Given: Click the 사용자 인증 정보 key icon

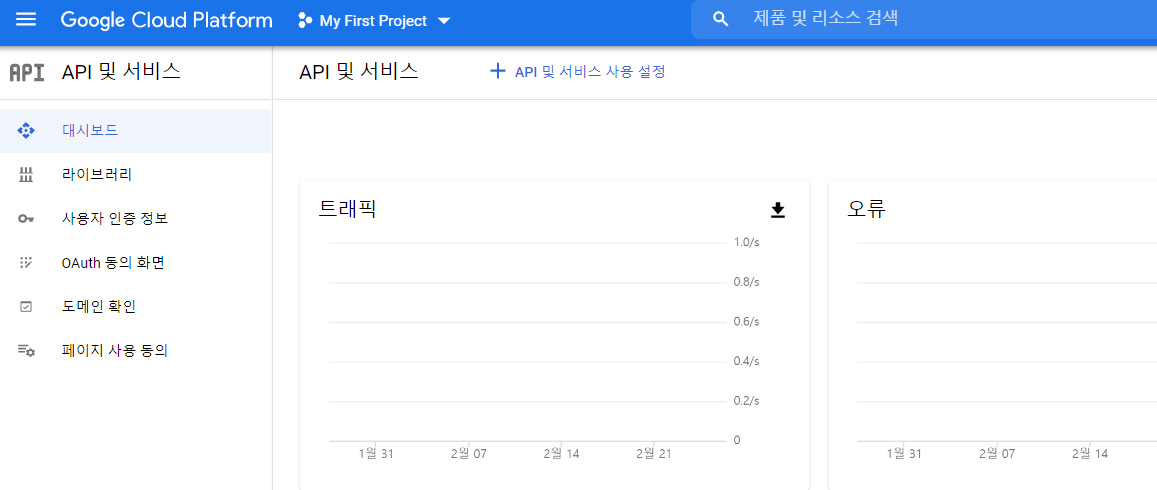Looking at the screenshot, I should [x=26, y=219].
